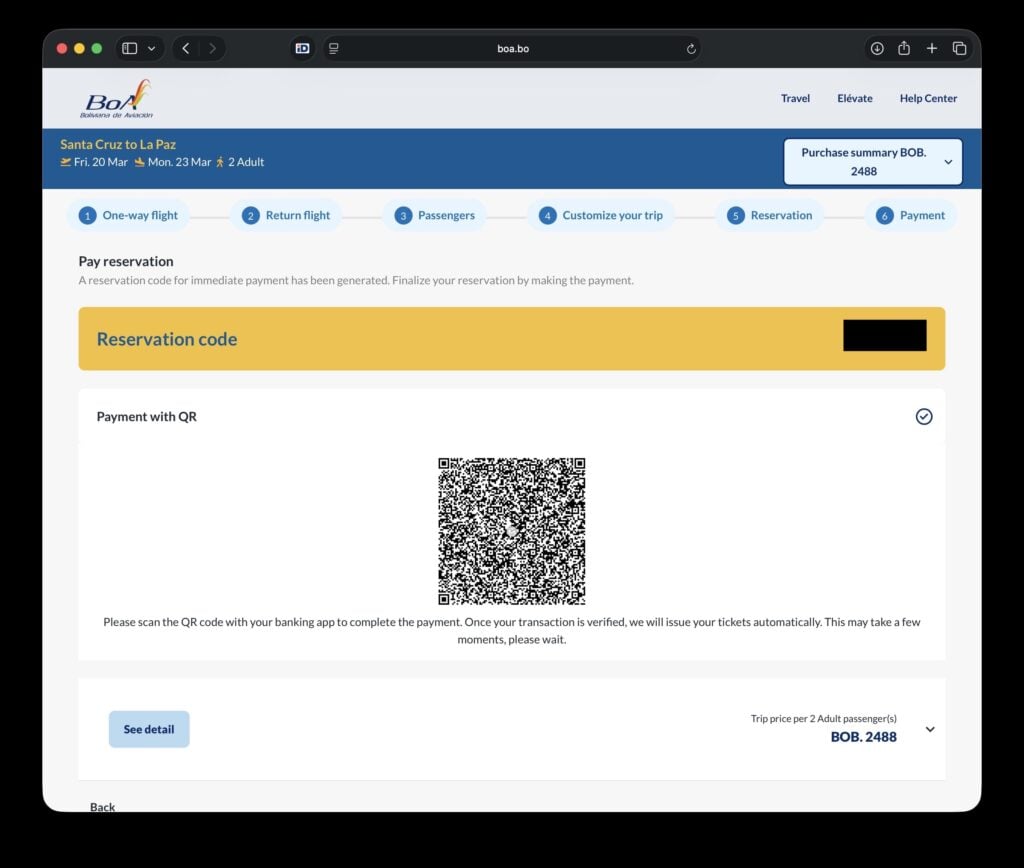Open the sidebar options dropdown arrow
Image resolution: width=1024 pixels, height=868 pixels.
(x=152, y=48)
